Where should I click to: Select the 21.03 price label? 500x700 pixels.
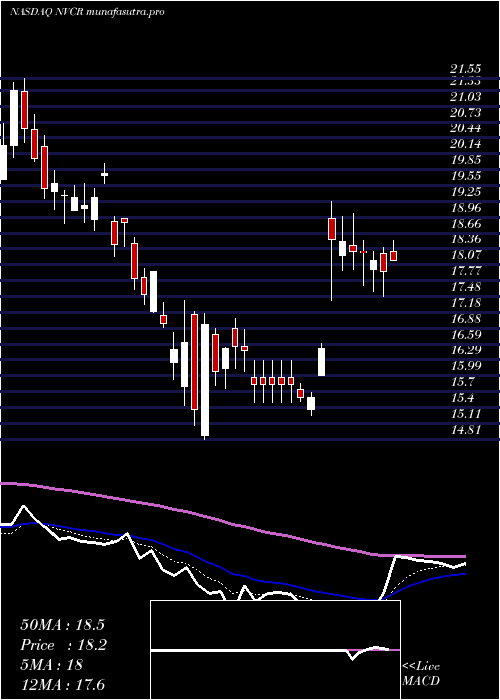[x=466, y=97]
